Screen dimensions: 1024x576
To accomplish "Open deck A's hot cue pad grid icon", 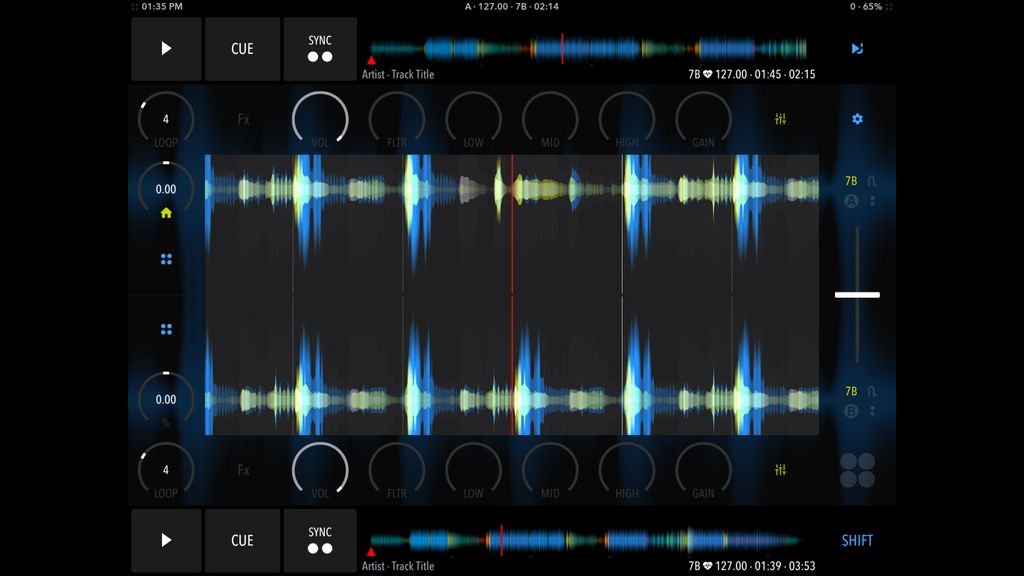I will point(166,258).
